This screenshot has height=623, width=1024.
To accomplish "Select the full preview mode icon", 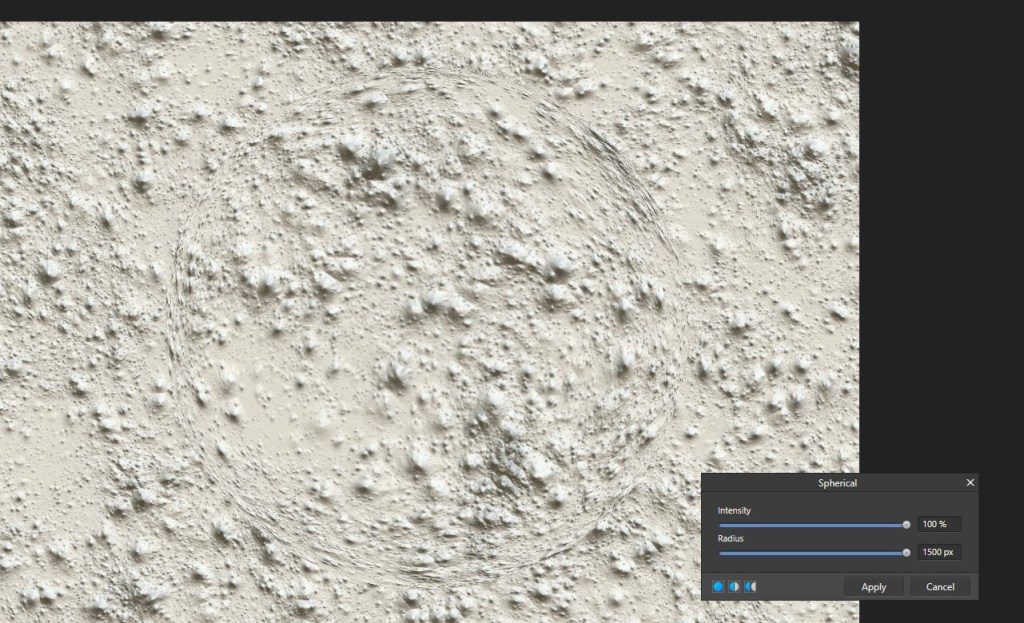I will coord(718,587).
